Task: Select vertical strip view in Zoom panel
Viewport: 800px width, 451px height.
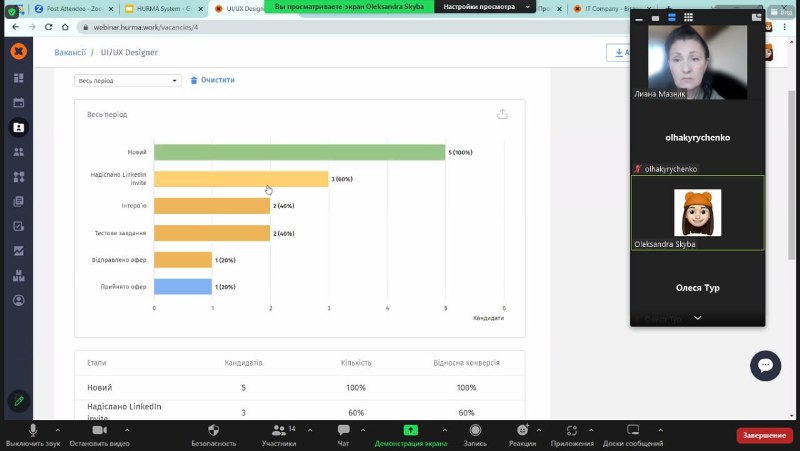Action: pyautogui.click(x=672, y=17)
